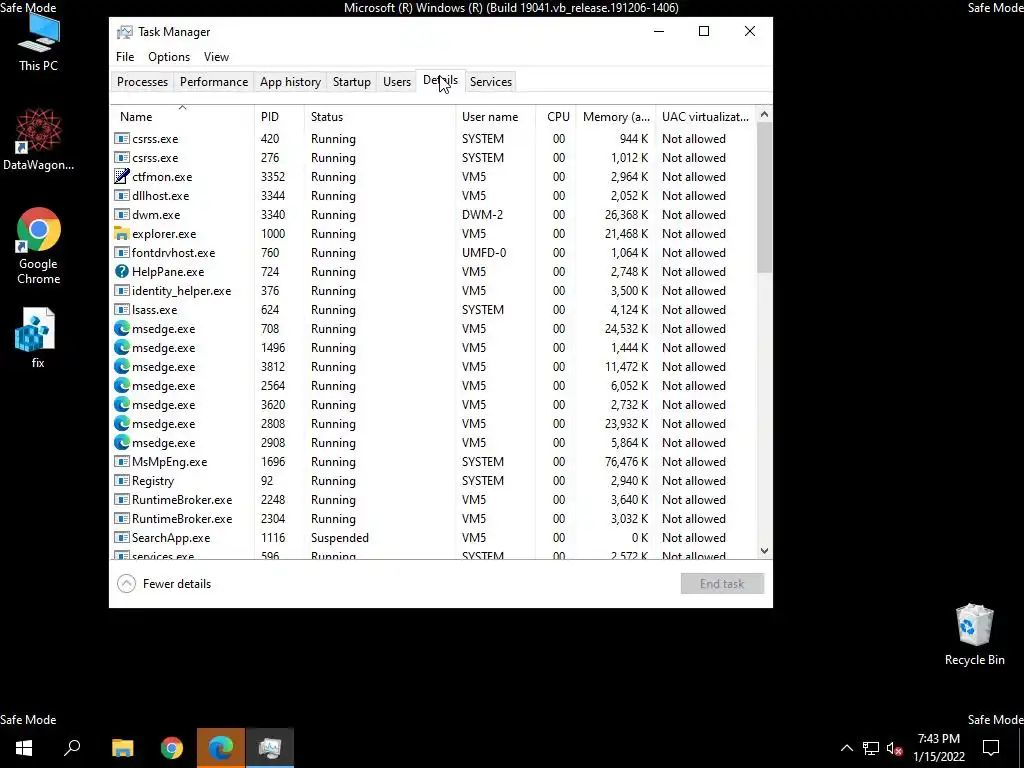Select identity_helper.exe row
Screen dimensions: 1024x768
click(434, 291)
